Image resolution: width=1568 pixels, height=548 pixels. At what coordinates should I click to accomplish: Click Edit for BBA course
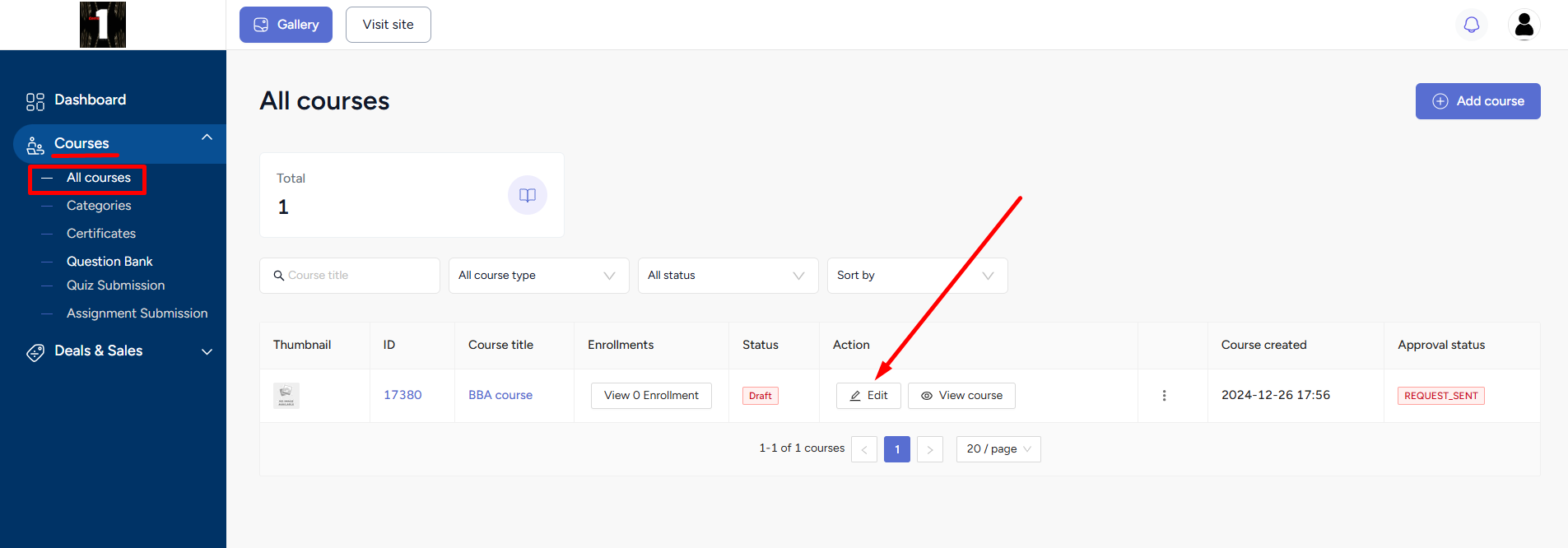click(x=868, y=396)
